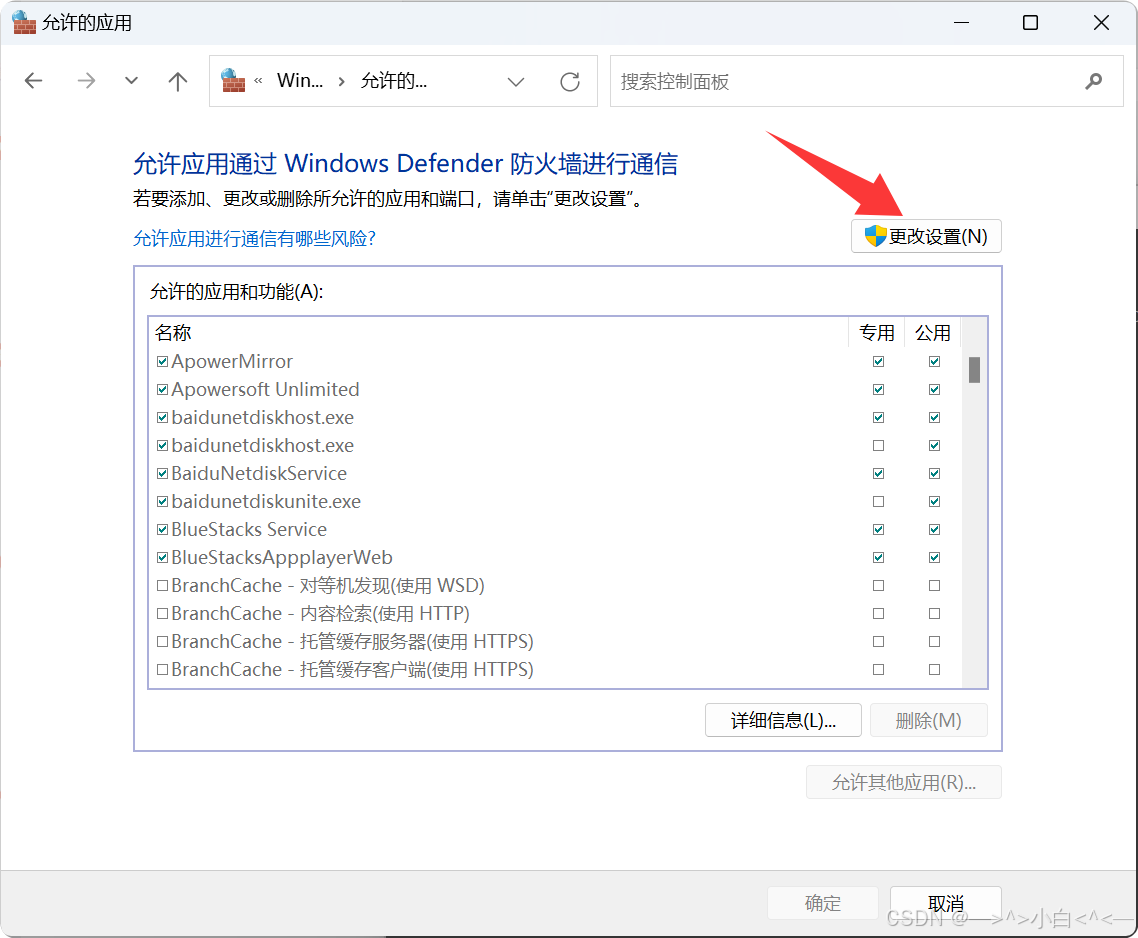This screenshot has height=938, width=1138.
Task: Select the BaiduNetdiskService row text
Action: pos(259,473)
